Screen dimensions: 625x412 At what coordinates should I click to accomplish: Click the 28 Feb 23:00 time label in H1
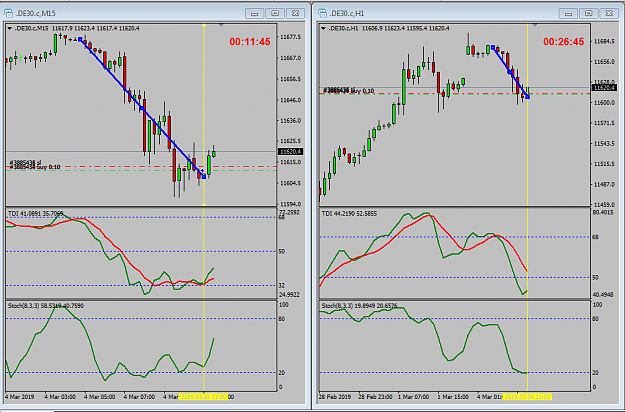(x=373, y=397)
